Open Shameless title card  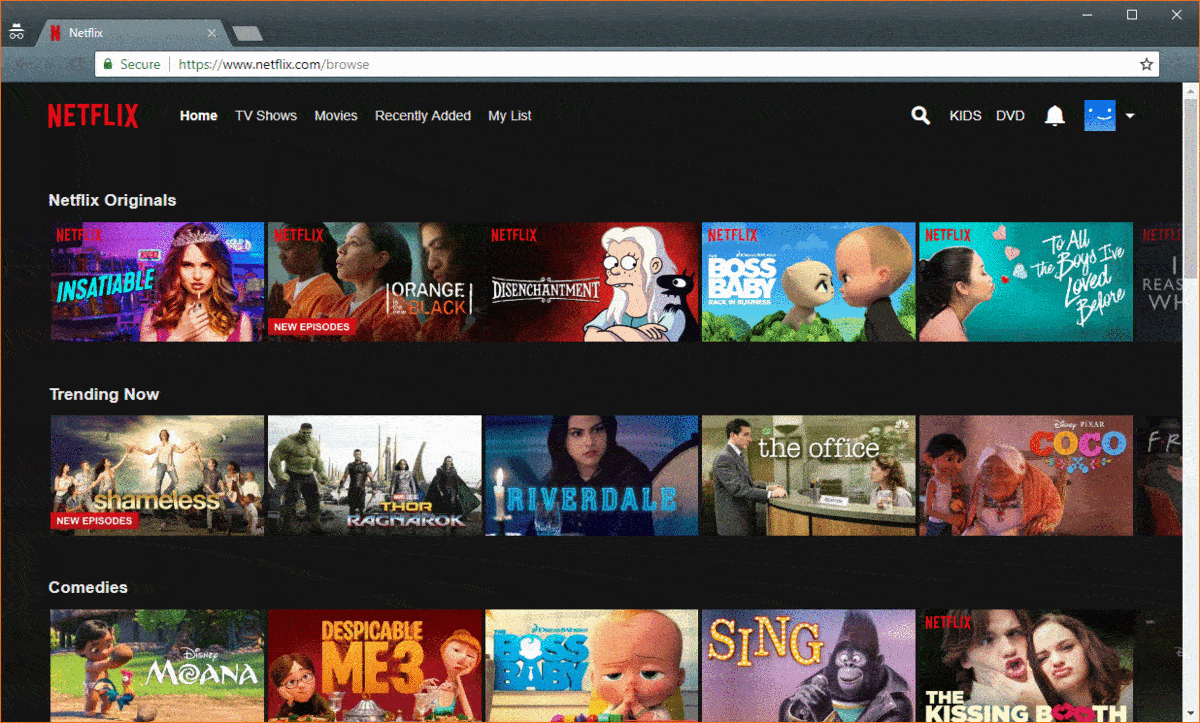tap(158, 475)
